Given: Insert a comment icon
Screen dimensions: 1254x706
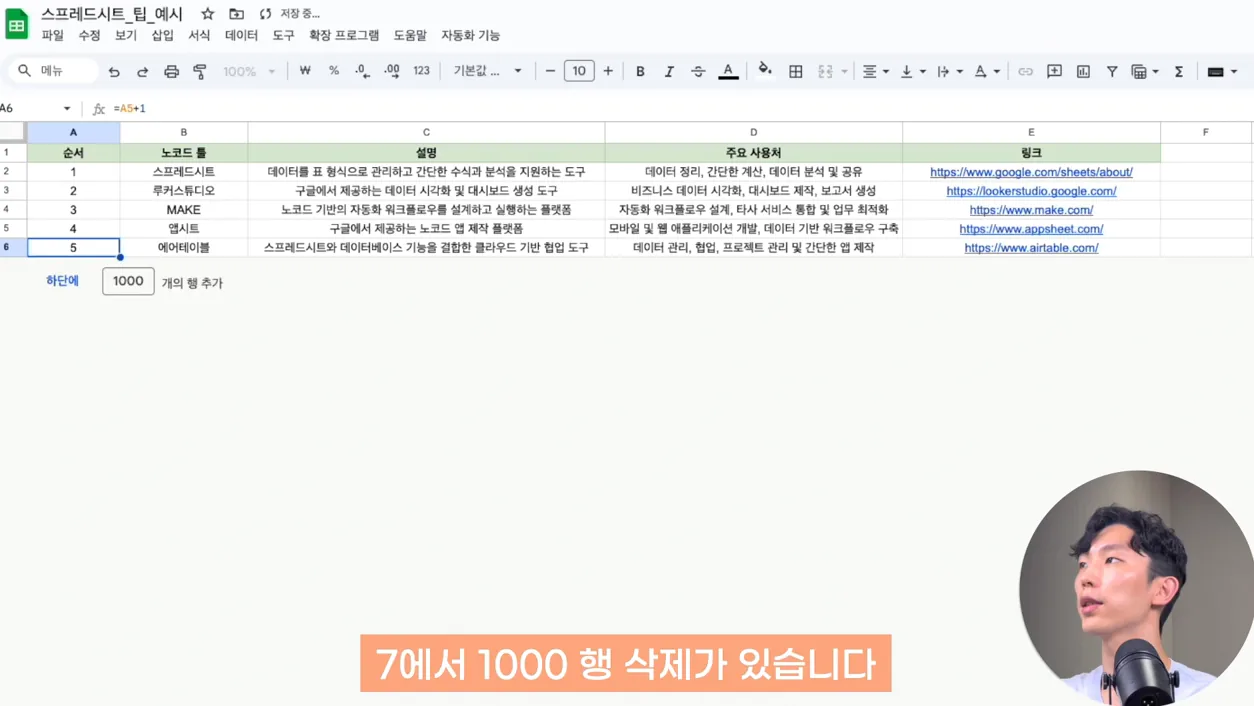Looking at the screenshot, I should point(1054,72).
